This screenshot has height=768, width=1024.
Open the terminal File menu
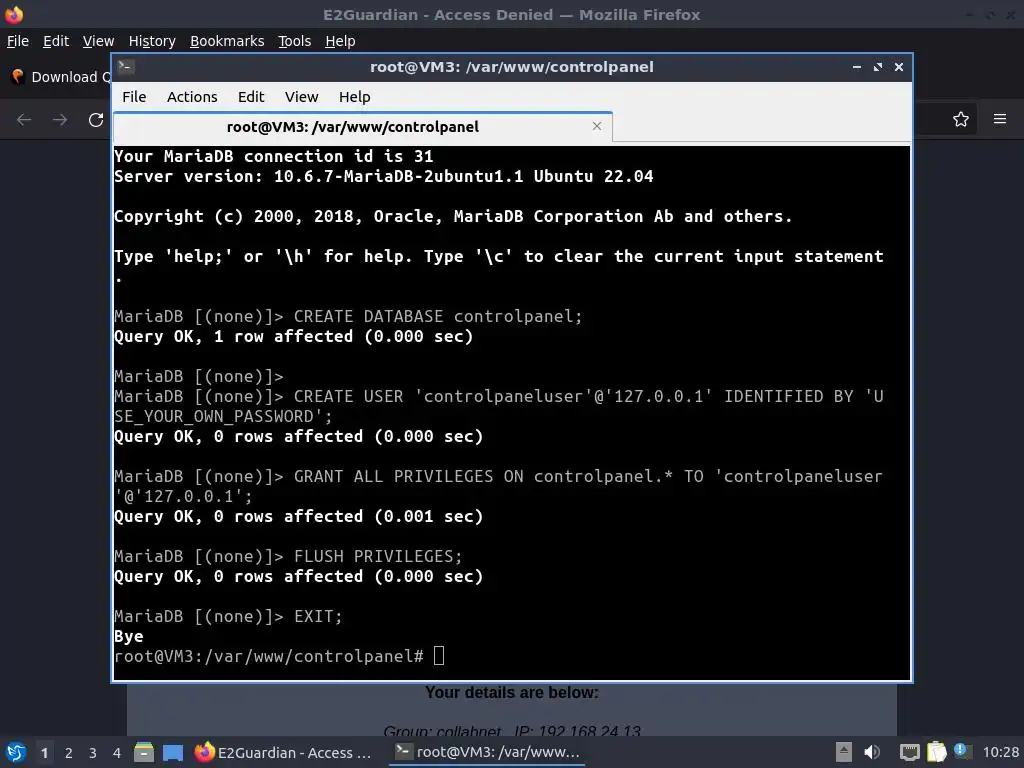pyautogui.click(x=134, y=97)
